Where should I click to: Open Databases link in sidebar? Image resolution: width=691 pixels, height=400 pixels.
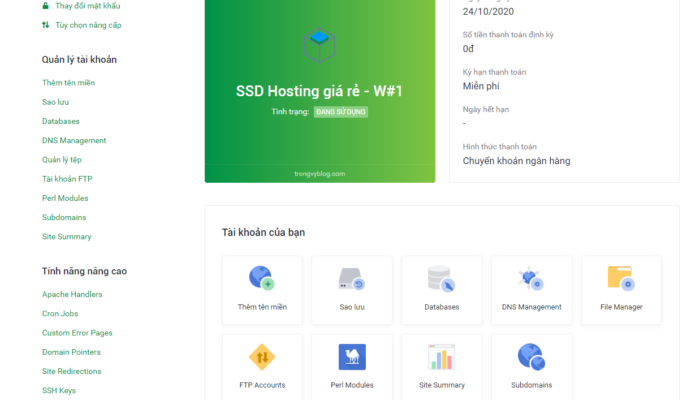[x=61, y=121]
